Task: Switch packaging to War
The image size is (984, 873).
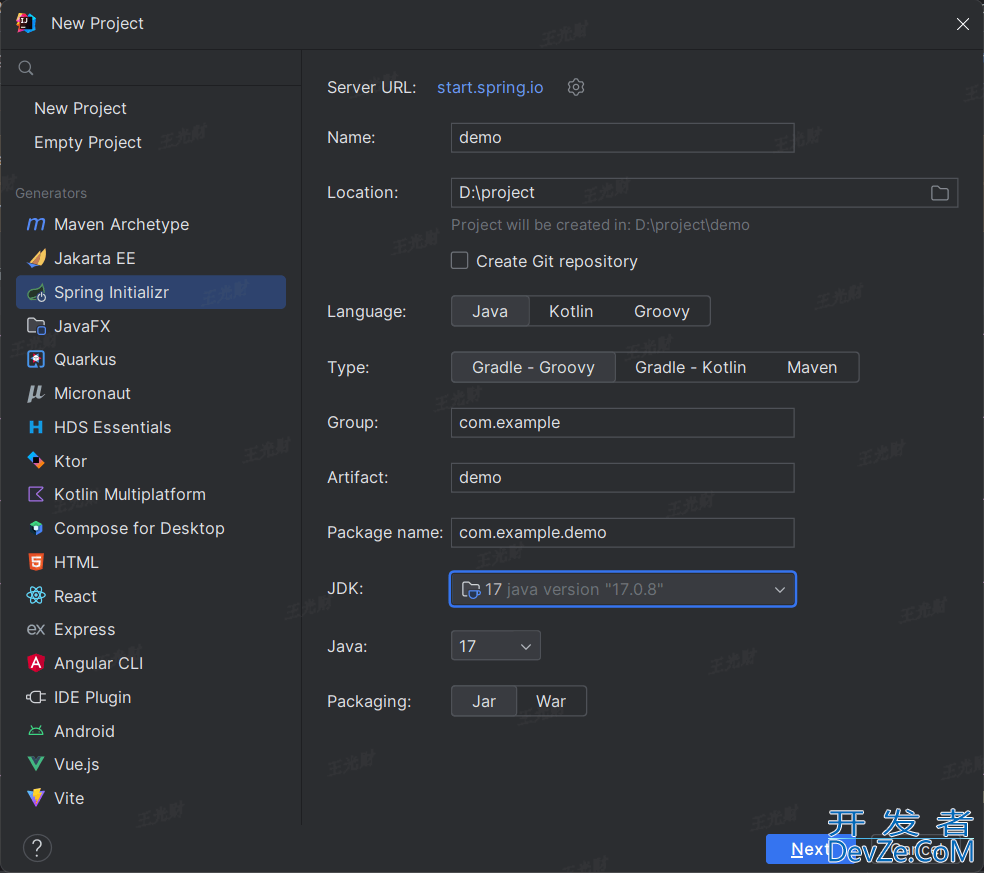Action: click(x=550, y=701)
